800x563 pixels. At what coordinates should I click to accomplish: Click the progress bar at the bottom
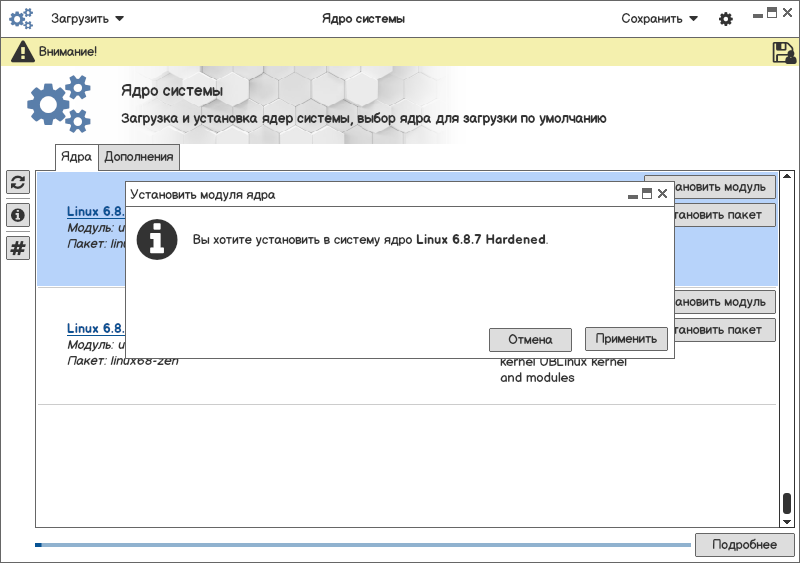coord(363,545)
